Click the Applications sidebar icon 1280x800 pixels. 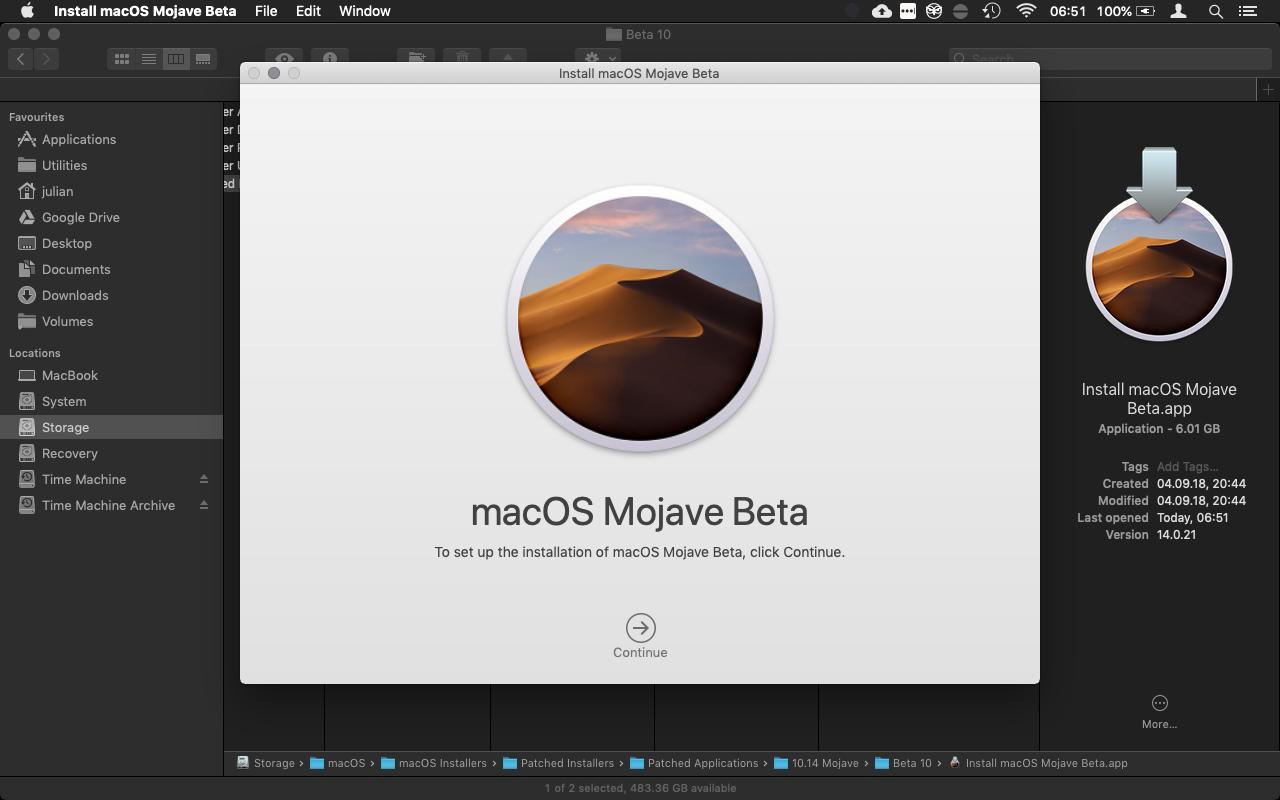pyautogui.click(x=27, y=139)
